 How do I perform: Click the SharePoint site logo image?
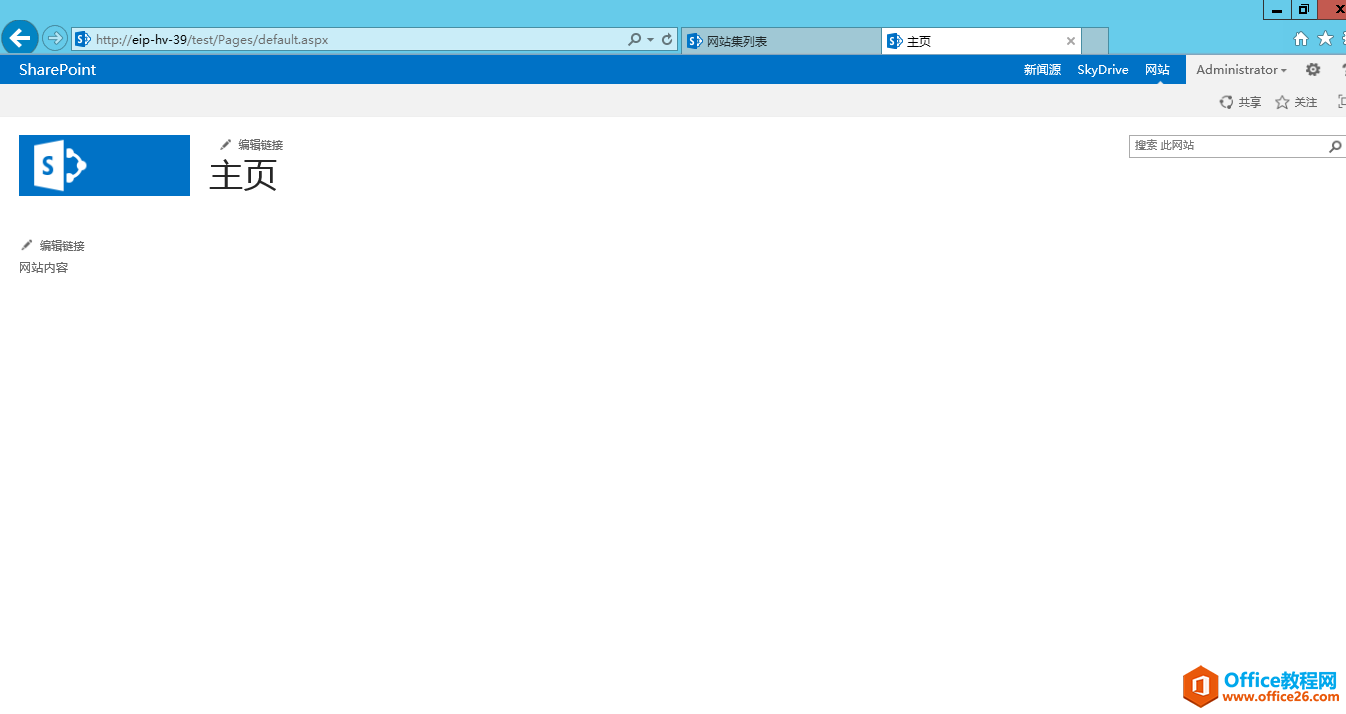tap(104, 165)
